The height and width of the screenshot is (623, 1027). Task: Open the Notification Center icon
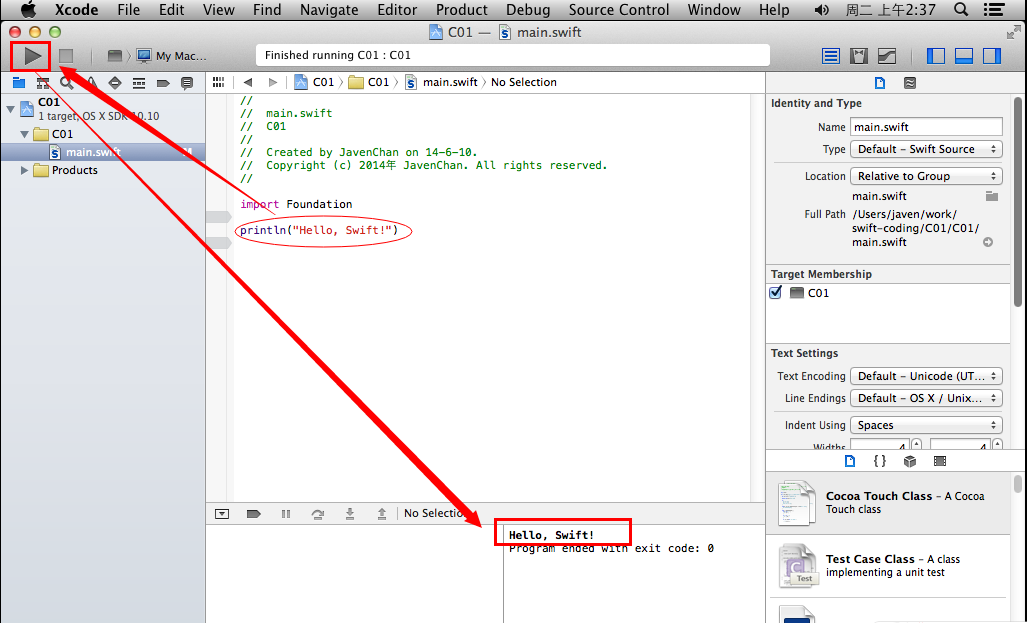[994, 9]
